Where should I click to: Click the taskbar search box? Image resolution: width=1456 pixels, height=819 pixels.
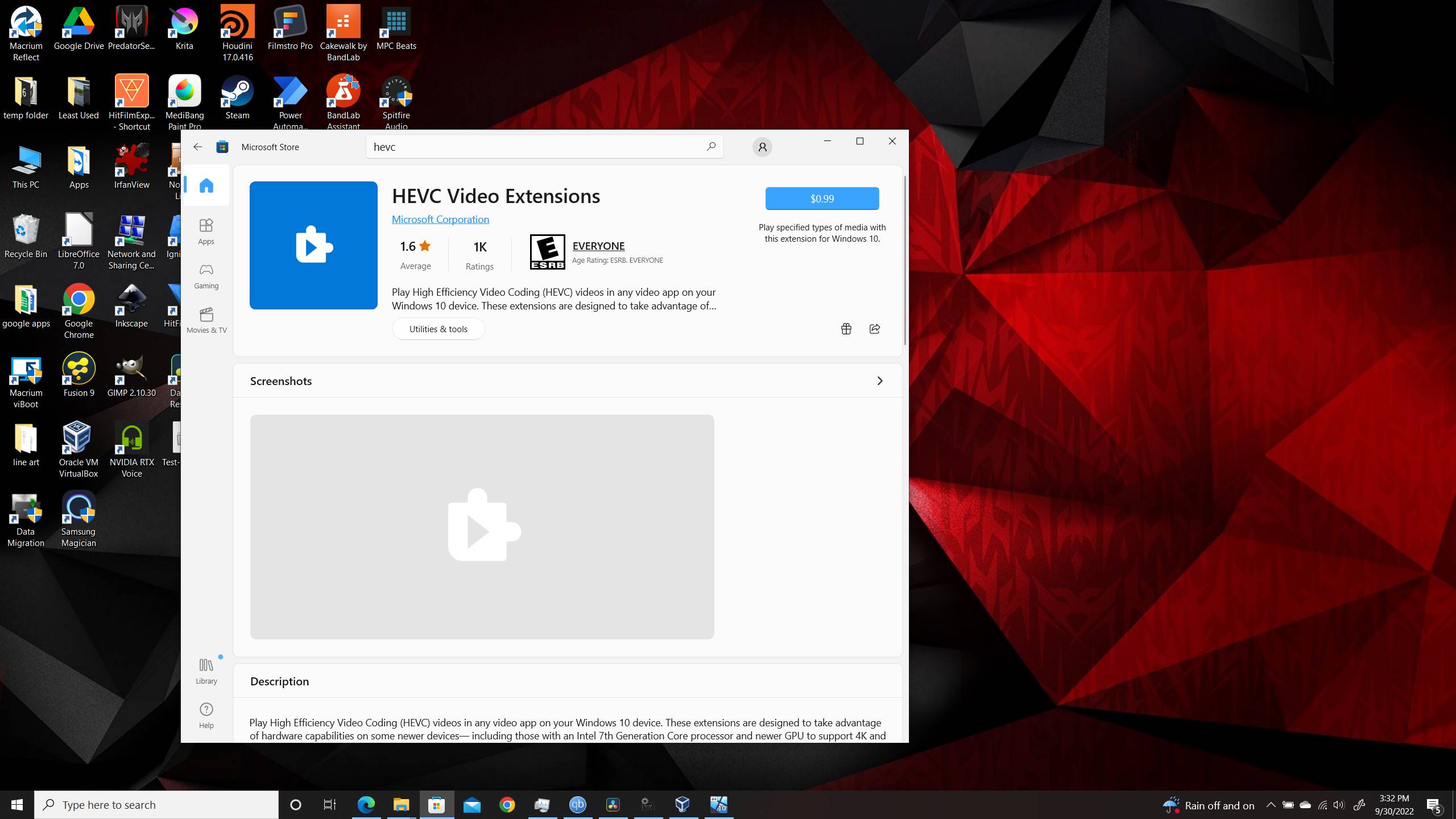(x=156, y=805)
